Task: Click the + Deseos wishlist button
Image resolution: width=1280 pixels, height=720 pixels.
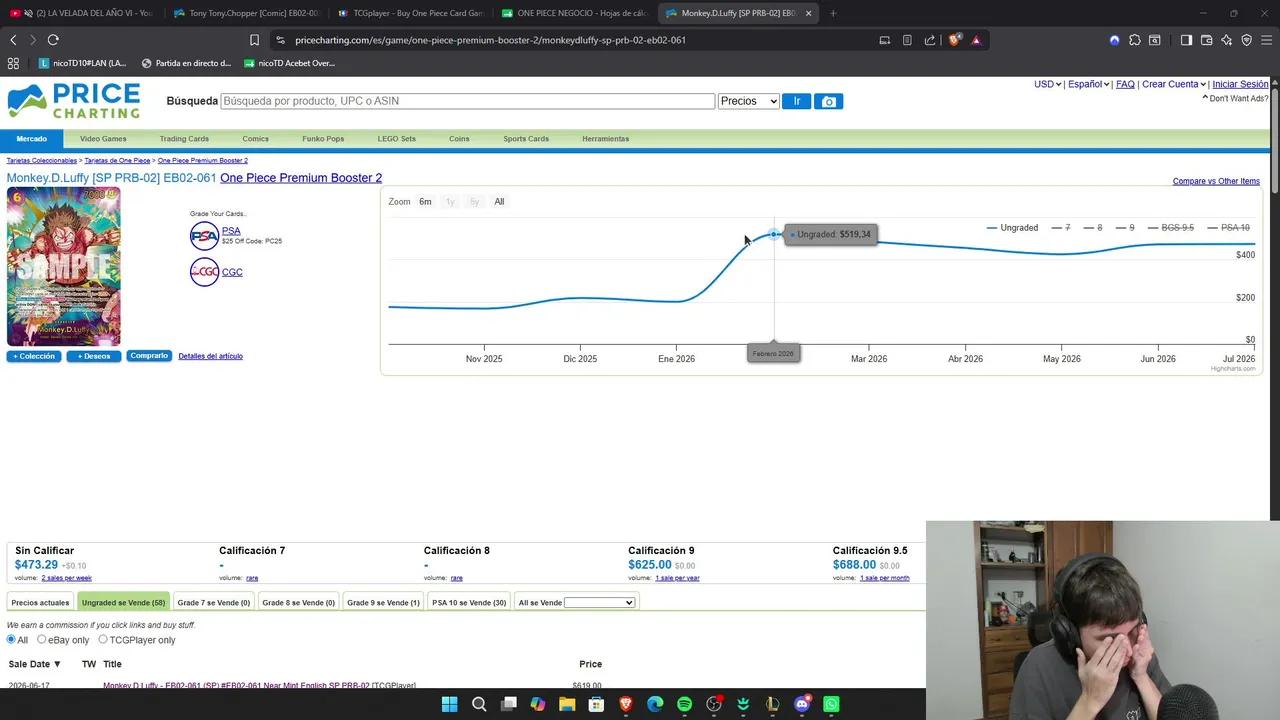Action: [x=94, y=356]
